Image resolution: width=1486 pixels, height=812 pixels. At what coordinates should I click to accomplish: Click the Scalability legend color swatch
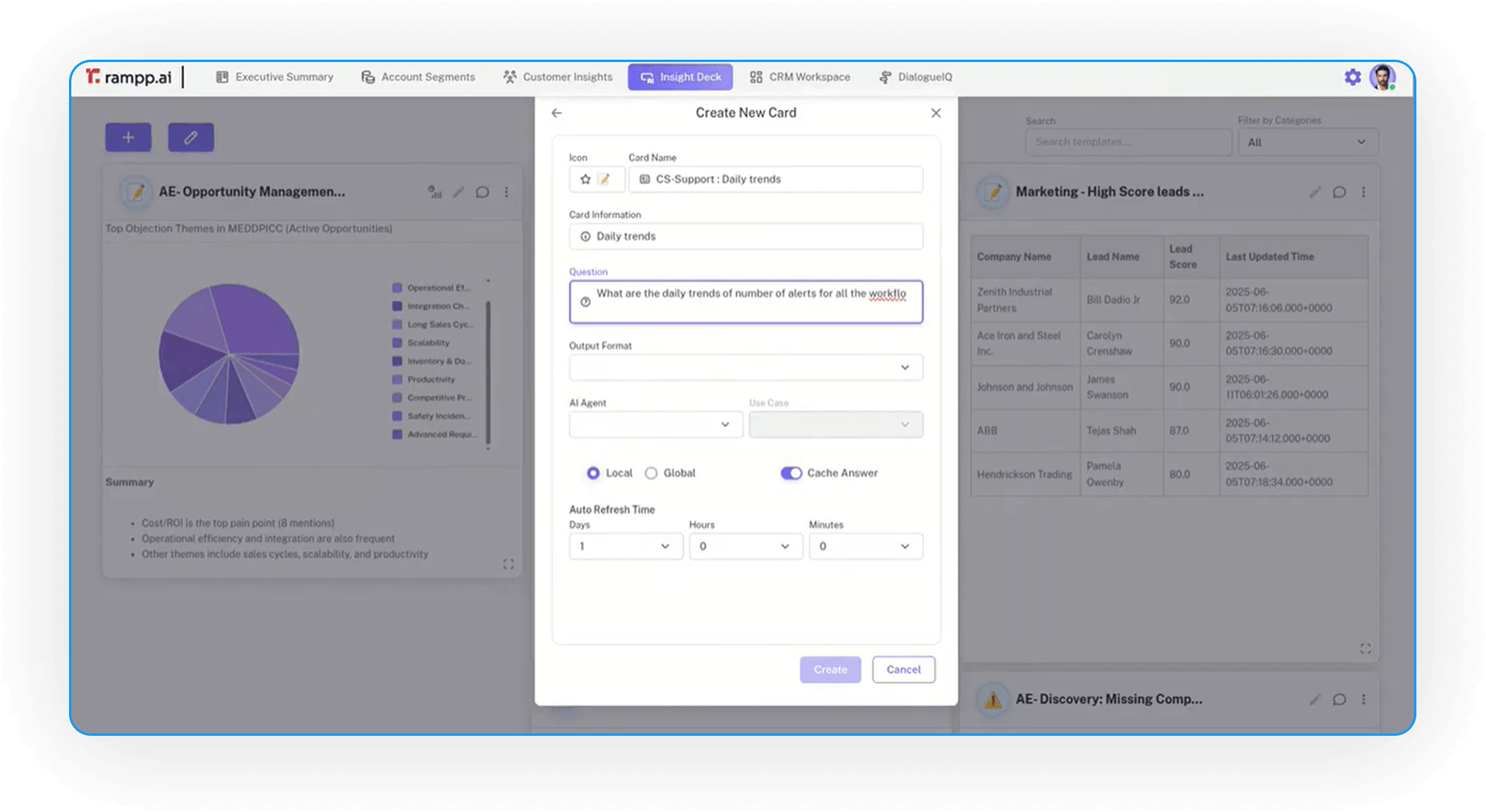[x=397, y=343]
